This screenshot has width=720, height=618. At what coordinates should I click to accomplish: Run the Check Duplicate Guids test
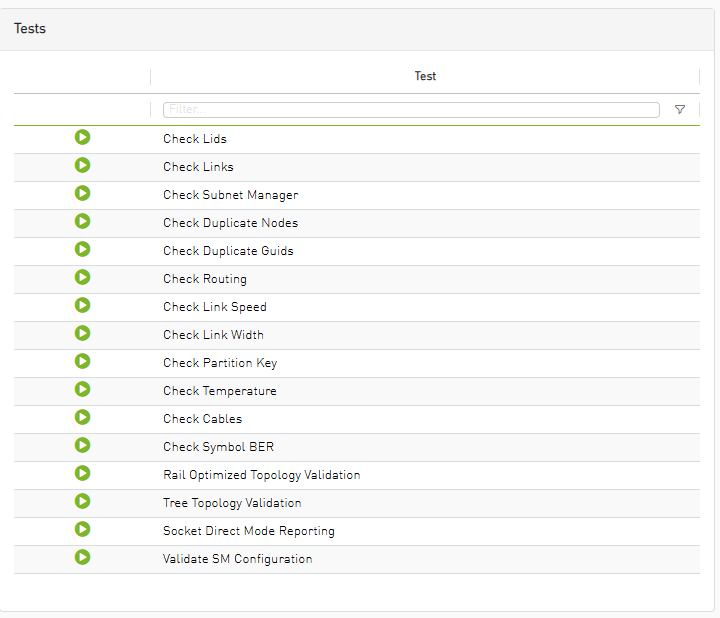click(x=83, y=250)
